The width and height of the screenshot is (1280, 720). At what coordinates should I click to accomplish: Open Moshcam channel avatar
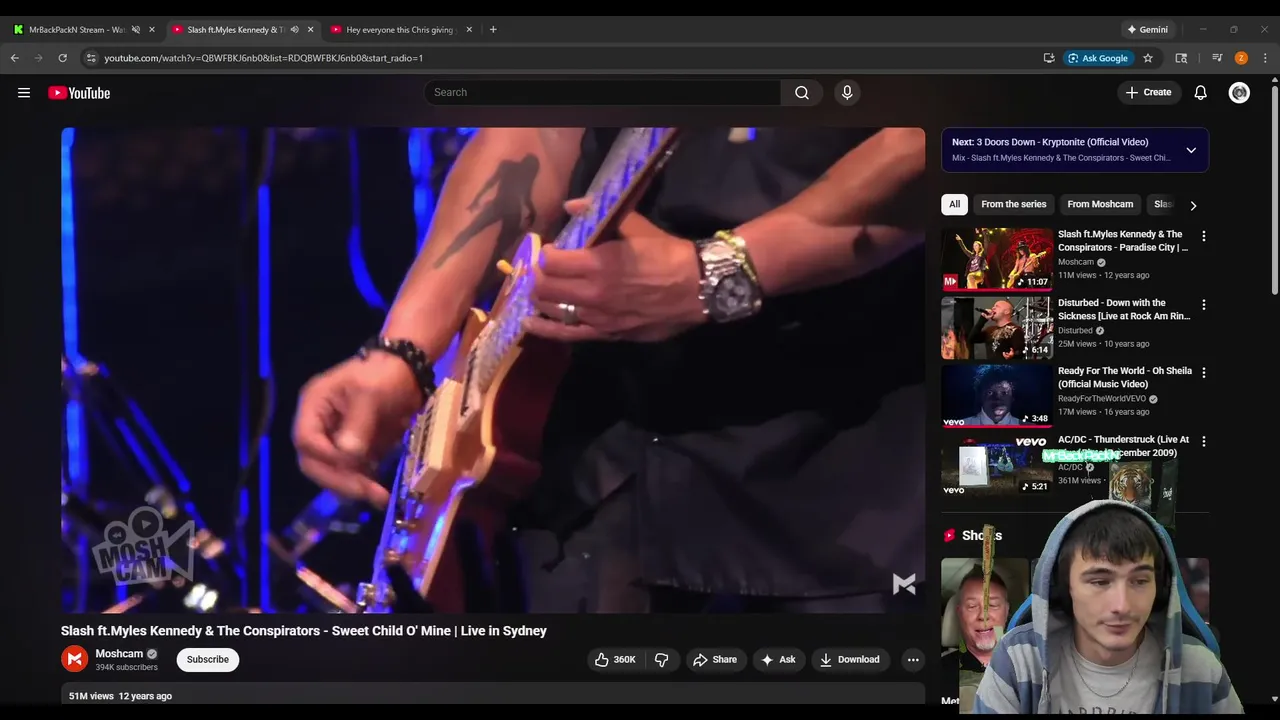tap(74, 659)
